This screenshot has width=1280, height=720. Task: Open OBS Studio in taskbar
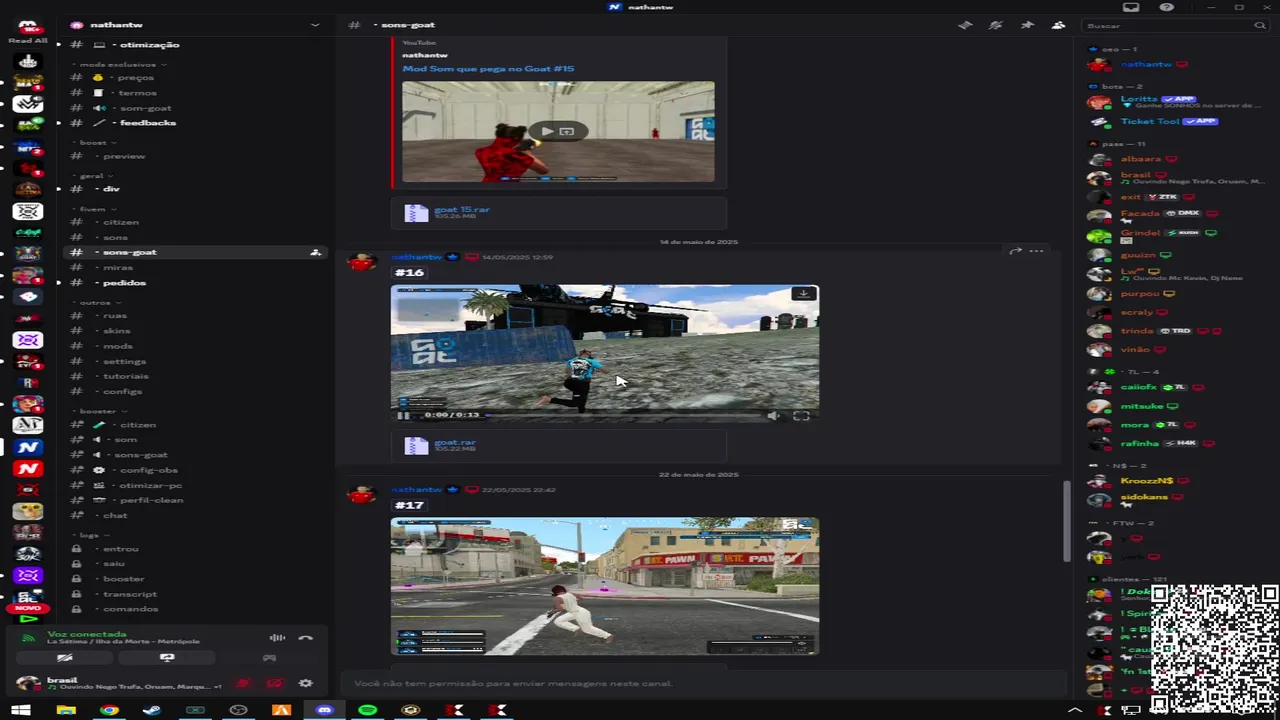238,710
